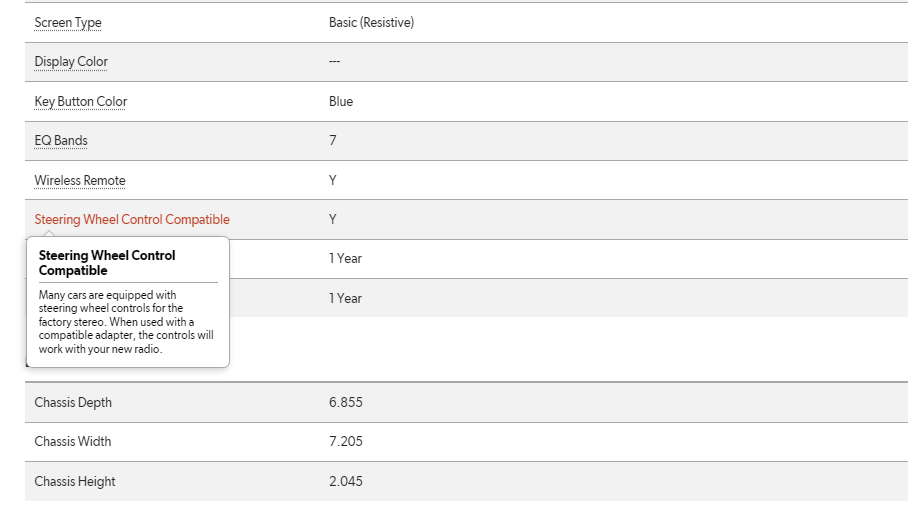Image resolution: width=911 pixels, height=514 pixels.
Task: Click the Chassis Width label
Action: tap(73, 441)
